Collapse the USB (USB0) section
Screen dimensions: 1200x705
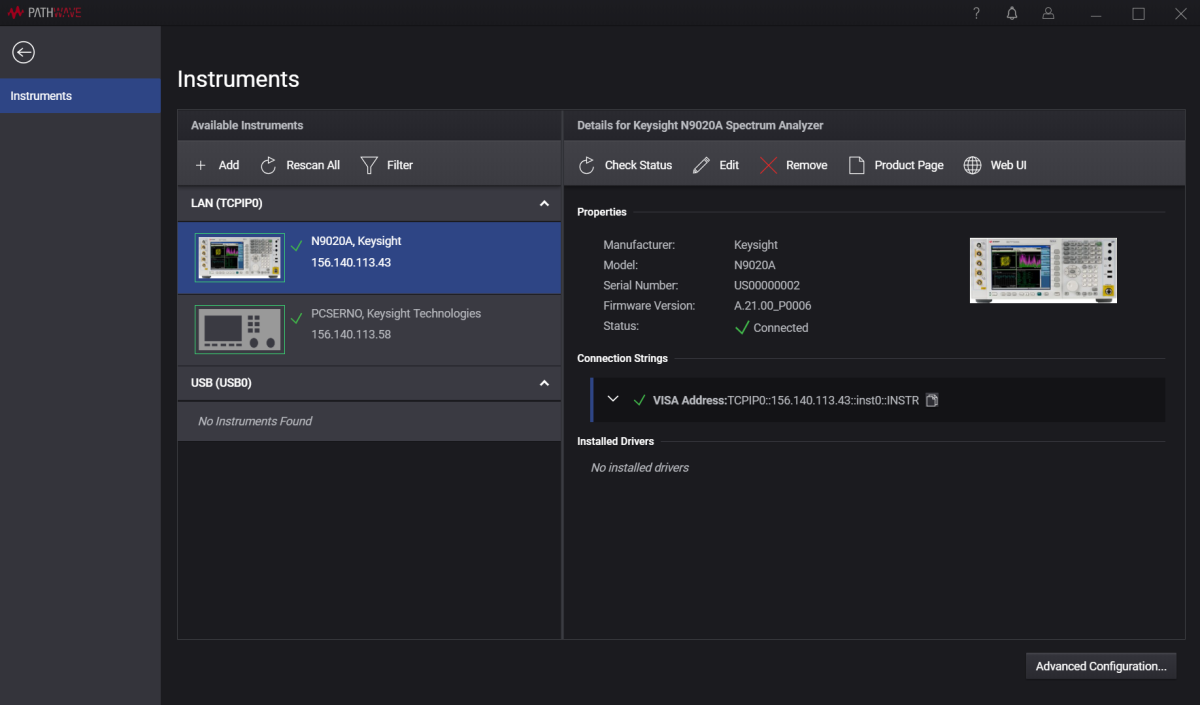pyautogui.click(x=544, y=383)
